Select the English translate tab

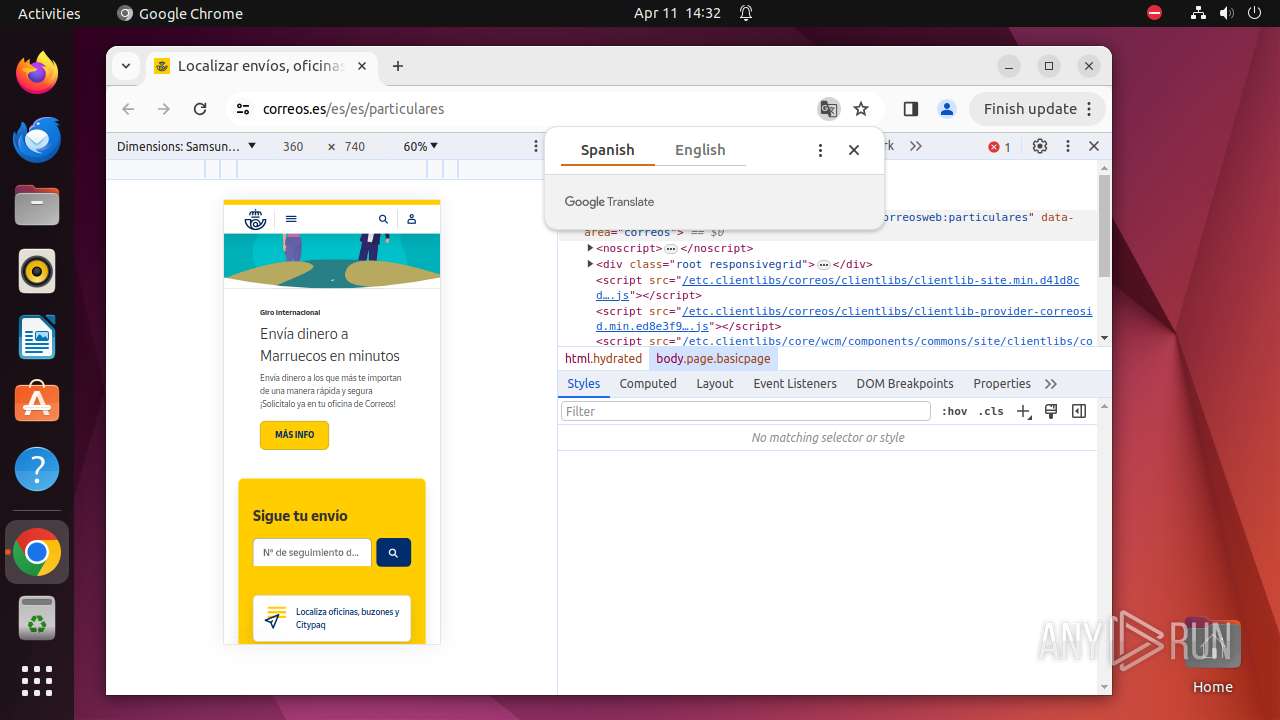point(700,150)
